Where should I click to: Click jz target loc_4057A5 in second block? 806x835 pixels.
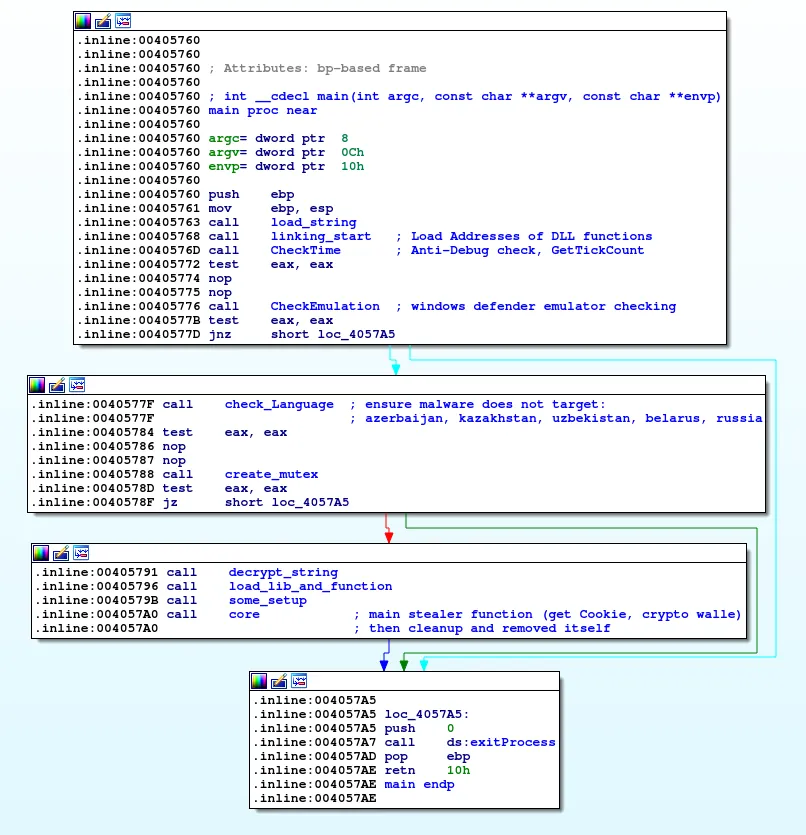tap(310, 502)
